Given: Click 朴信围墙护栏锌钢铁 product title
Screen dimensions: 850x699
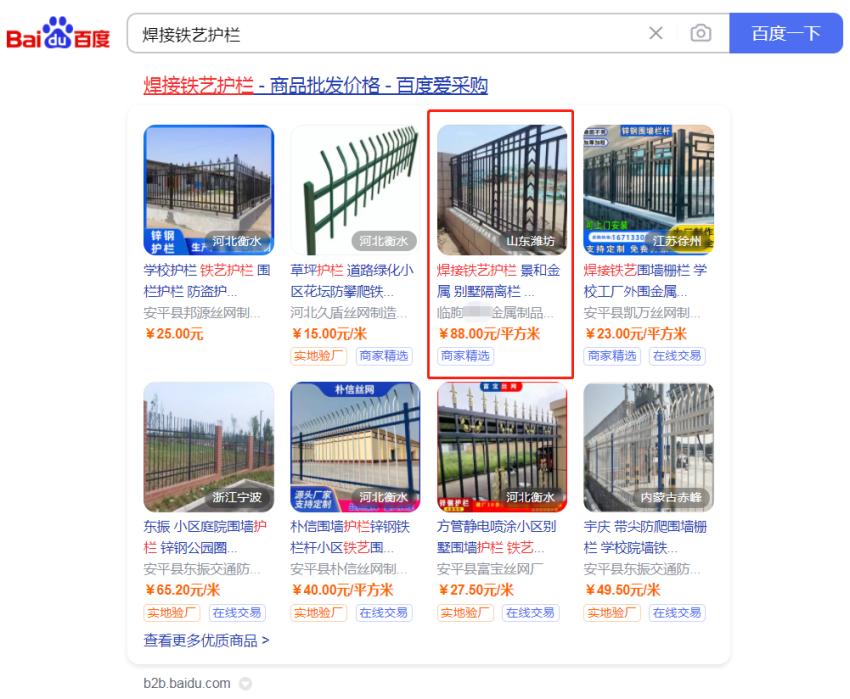Looking at the screenshot, I should click(x=350, y=537).
